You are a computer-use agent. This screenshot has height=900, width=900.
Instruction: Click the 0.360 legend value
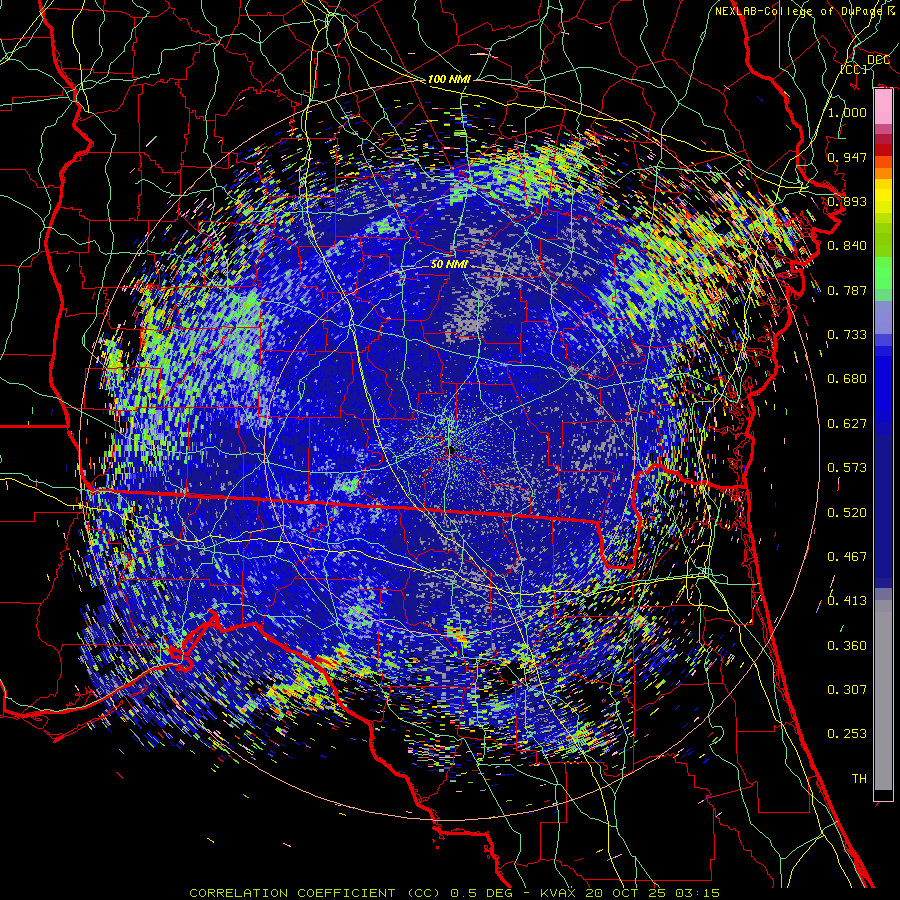tap(847, 646)
